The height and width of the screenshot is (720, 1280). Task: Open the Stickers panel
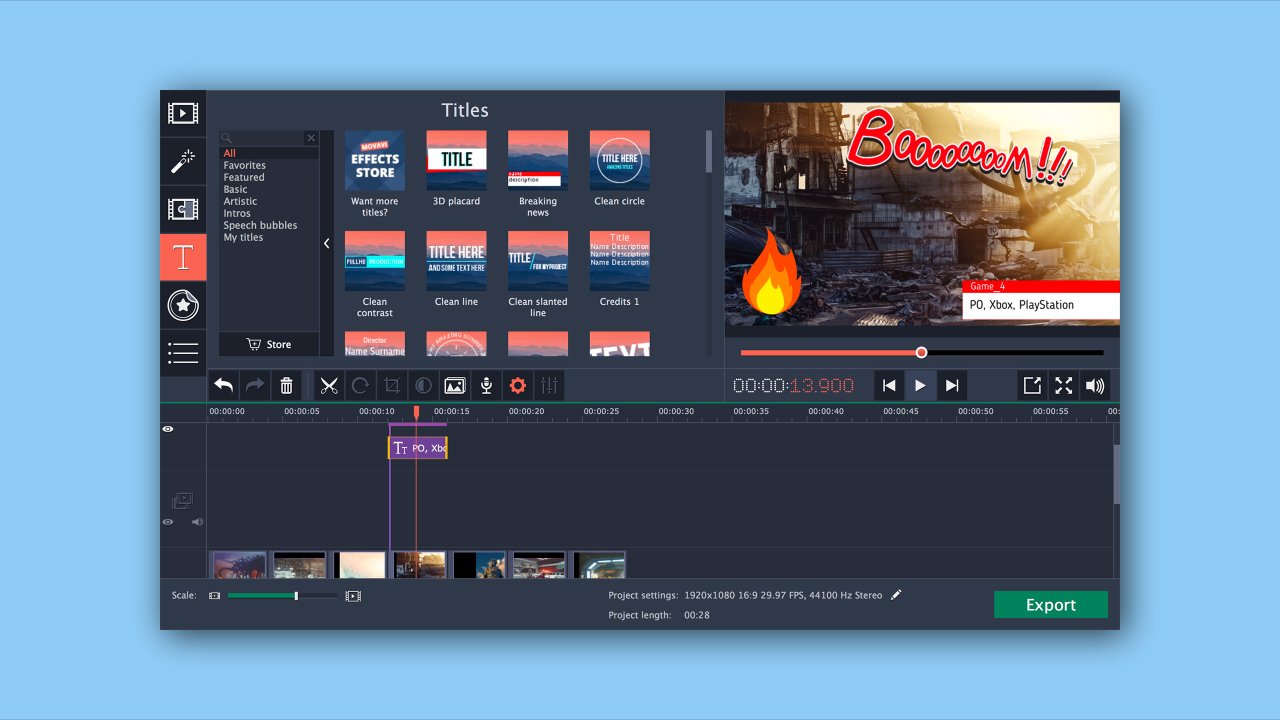click(183, 305)
